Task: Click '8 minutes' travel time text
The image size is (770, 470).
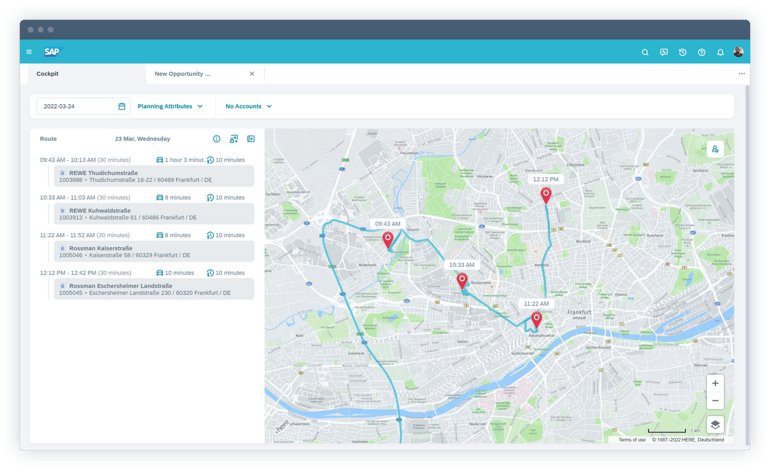Action: (x=178, y=235)
